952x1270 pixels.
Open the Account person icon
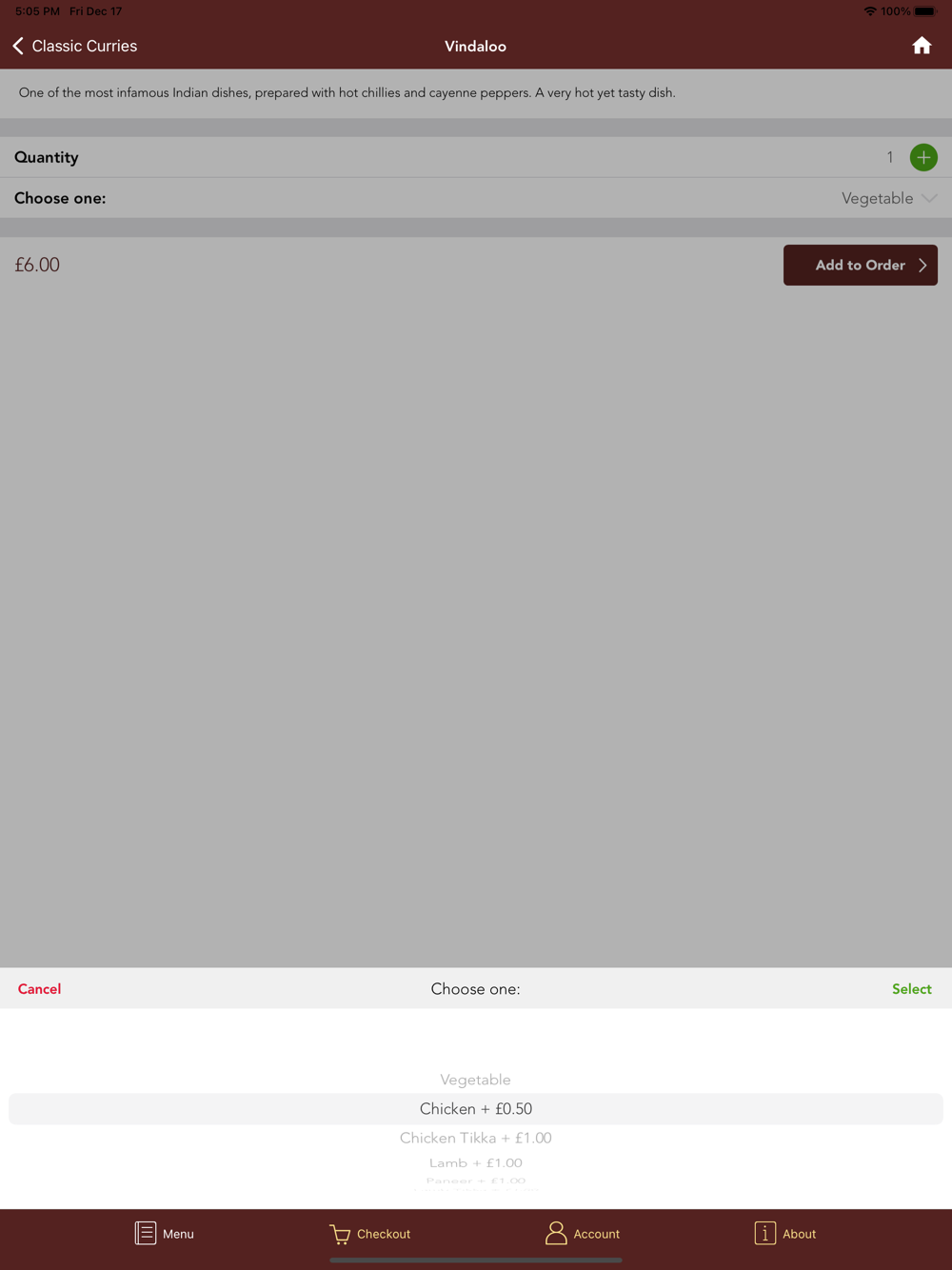pos(556,1233)
